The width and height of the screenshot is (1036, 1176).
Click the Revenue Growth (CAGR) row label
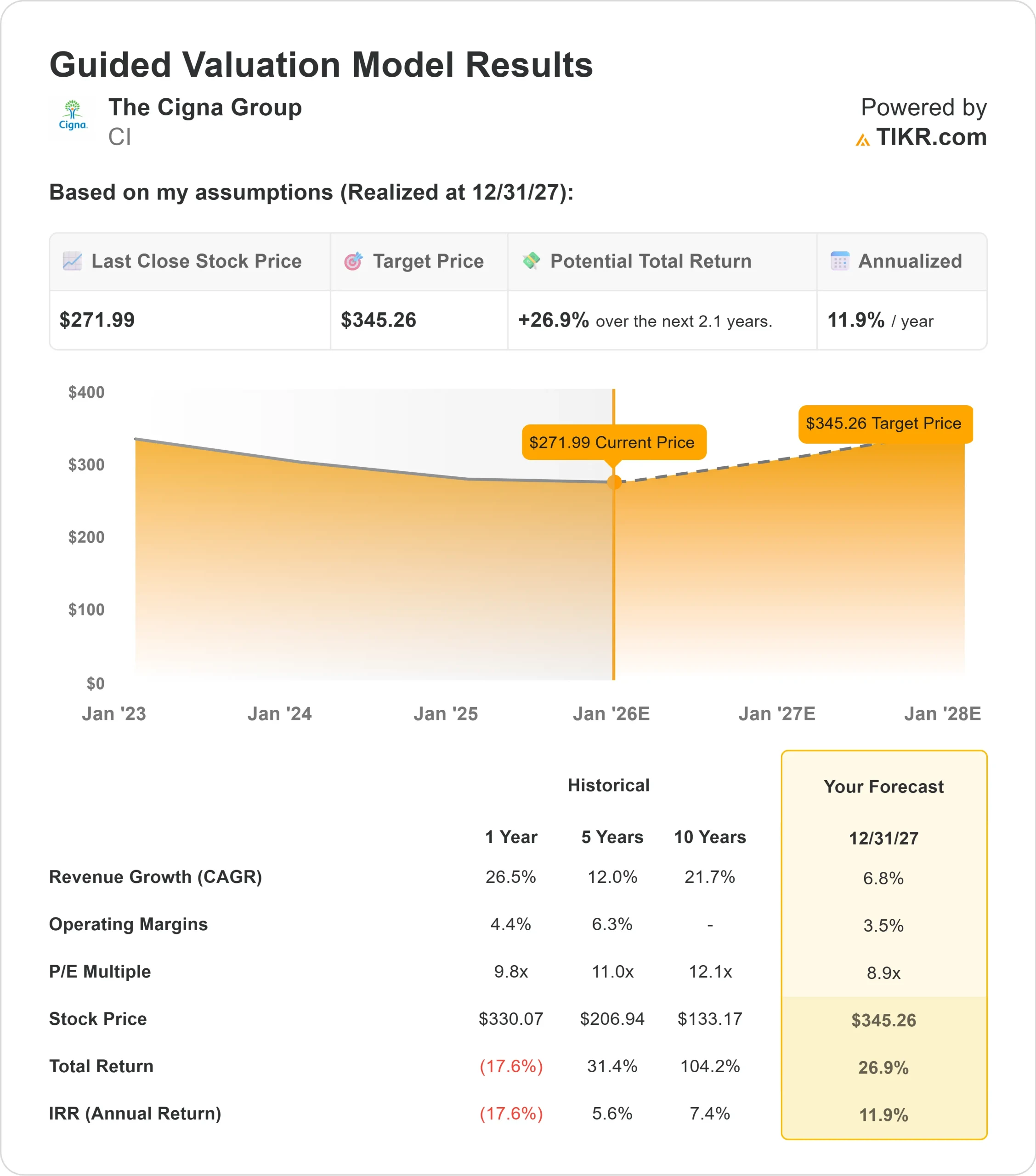pyautogui.click(x=156, y=877)
